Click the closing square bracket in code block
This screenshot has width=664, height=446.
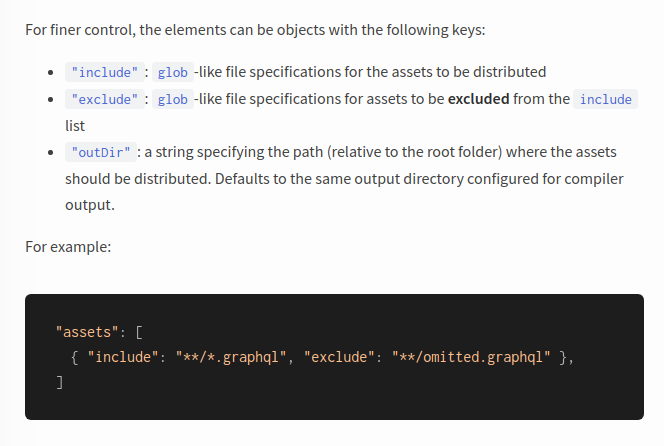click(60, 382)
